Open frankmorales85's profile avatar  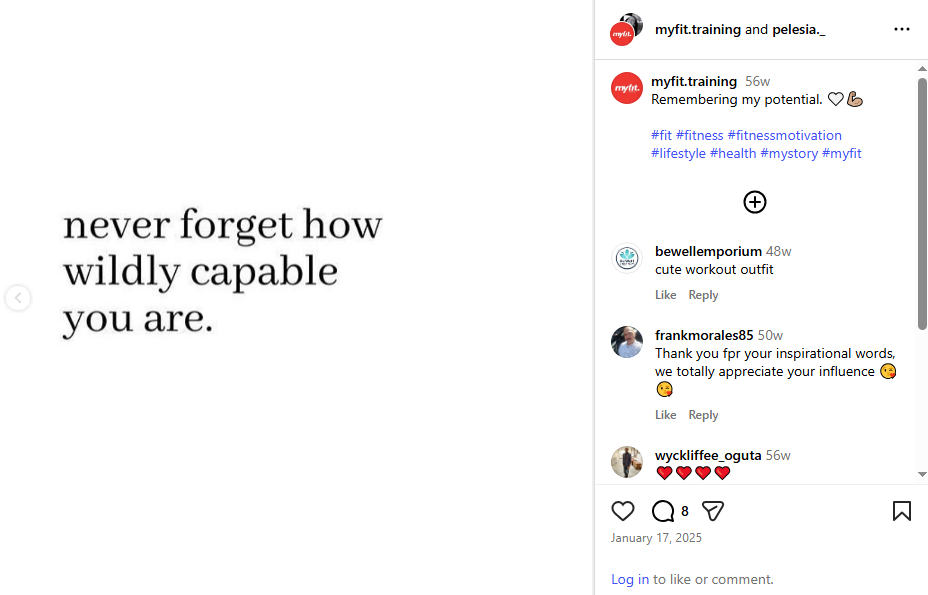tap(626, 342)
